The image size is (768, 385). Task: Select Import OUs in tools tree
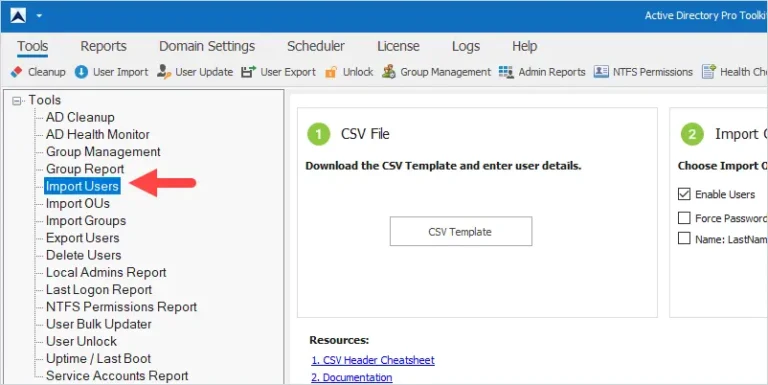[78, 203]
